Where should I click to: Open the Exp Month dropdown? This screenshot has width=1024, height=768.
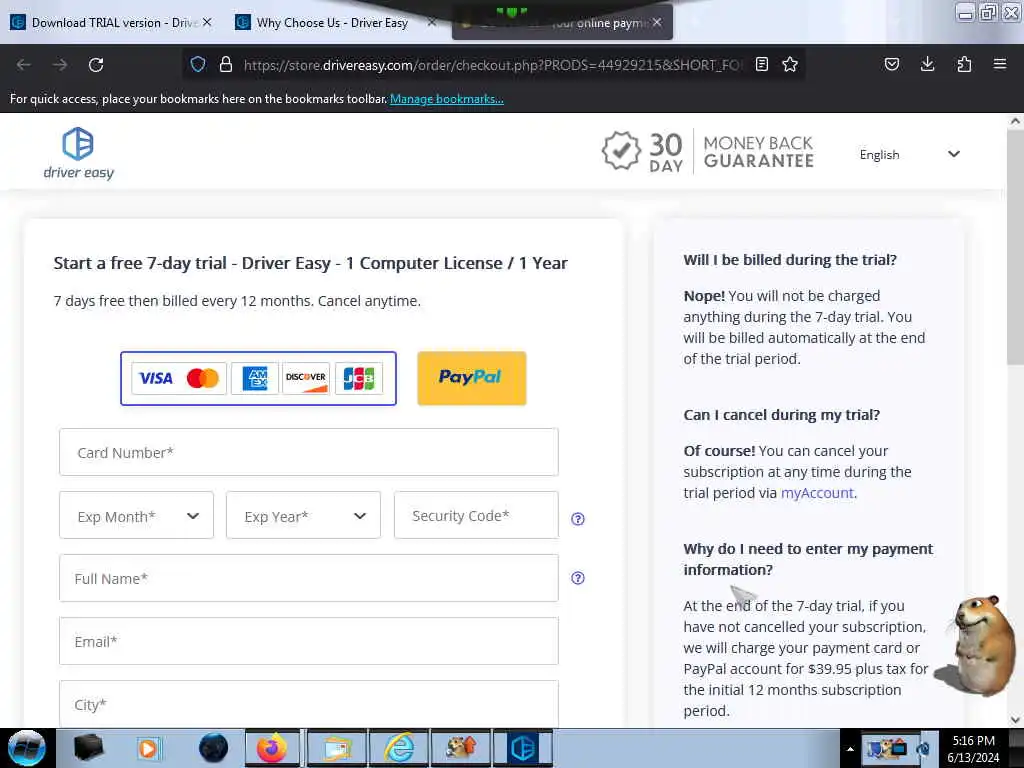pos(136,515)
